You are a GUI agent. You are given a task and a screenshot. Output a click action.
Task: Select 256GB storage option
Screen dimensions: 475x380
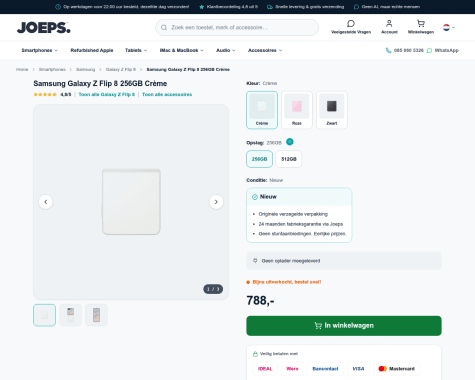tap(259, 159)
